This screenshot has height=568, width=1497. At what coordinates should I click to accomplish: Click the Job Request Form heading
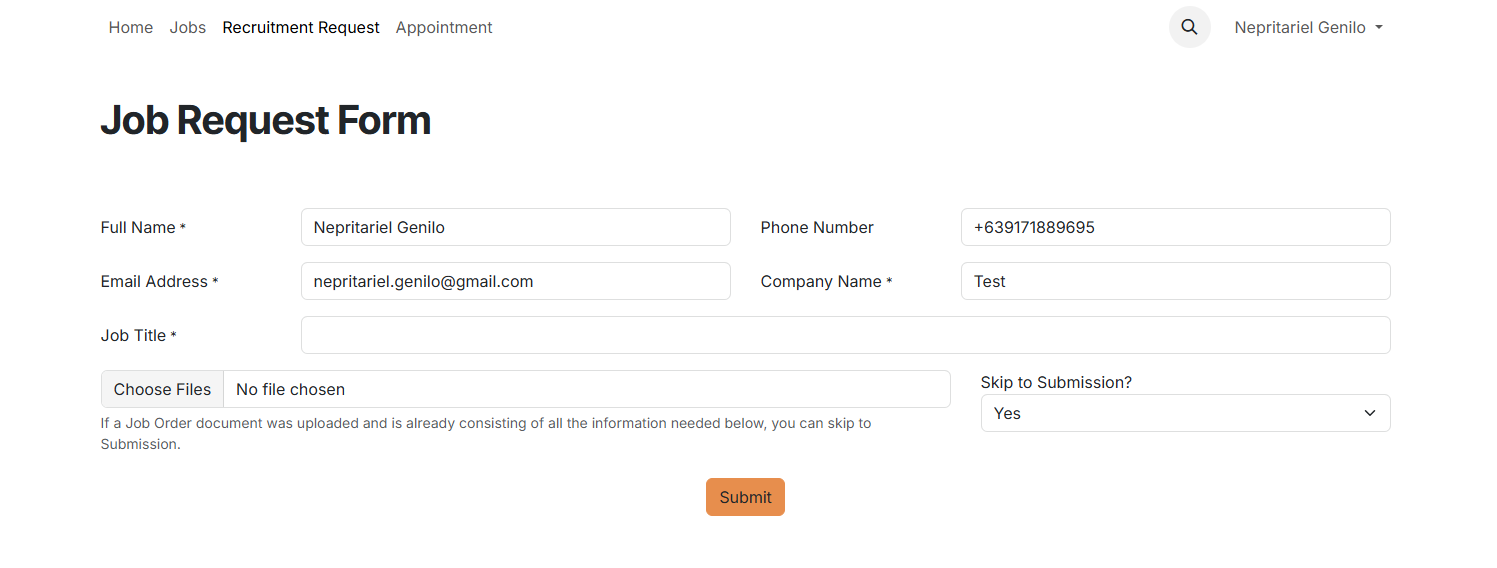[266, 120]
